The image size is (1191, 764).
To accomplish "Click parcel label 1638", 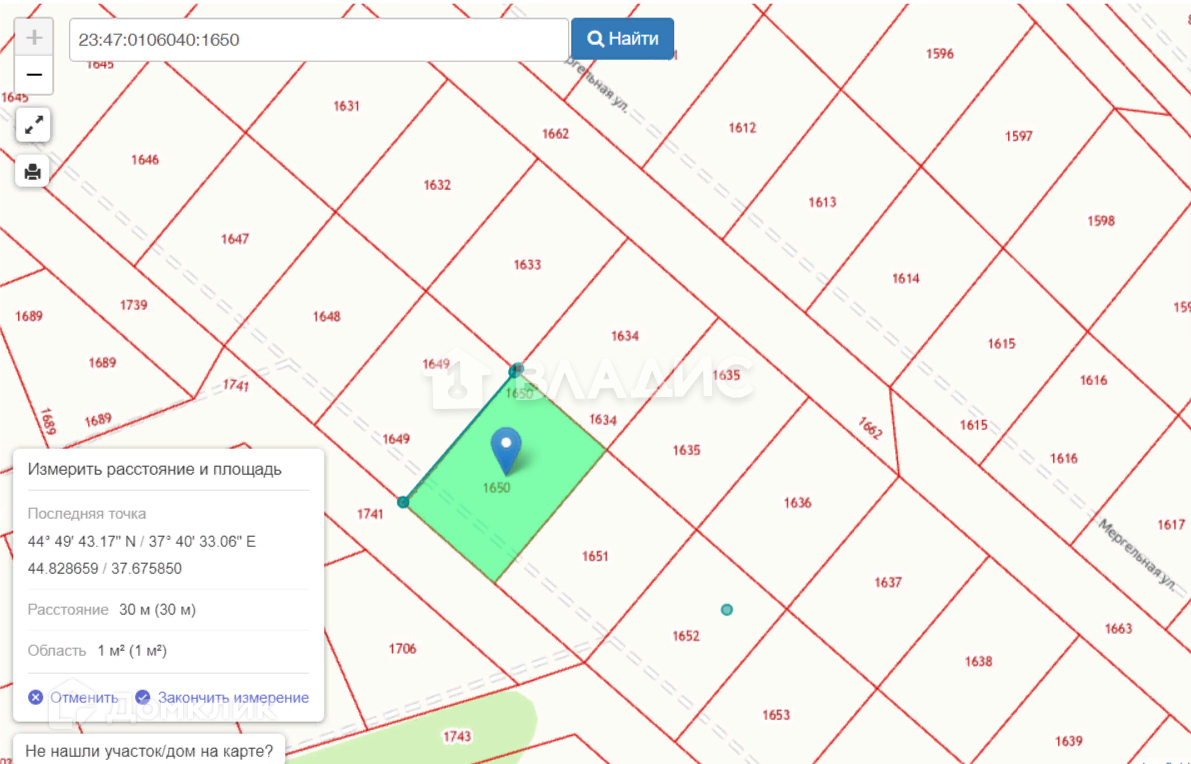I will [x=978, y=661].
